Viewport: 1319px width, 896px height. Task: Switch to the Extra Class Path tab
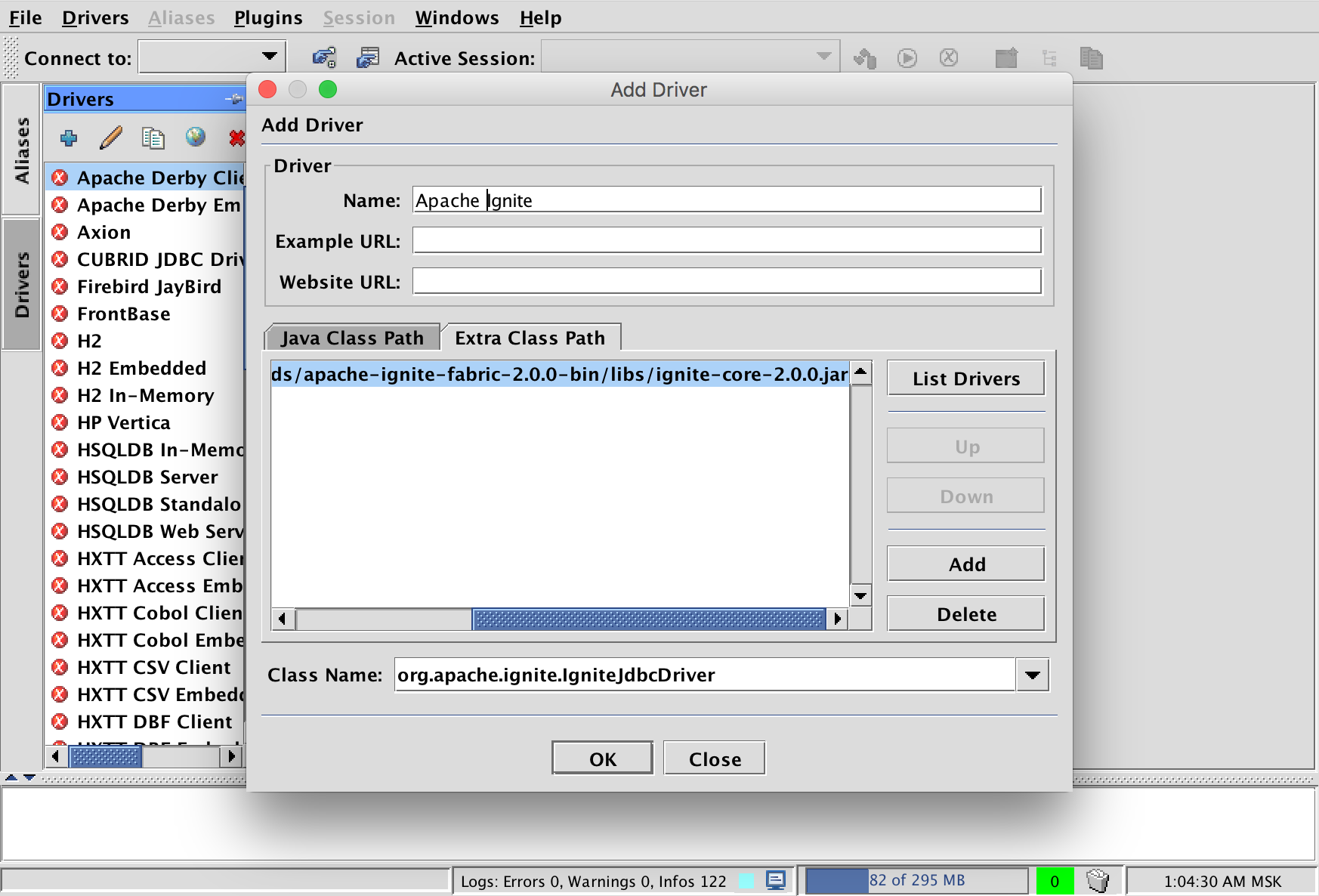[530, 338]
